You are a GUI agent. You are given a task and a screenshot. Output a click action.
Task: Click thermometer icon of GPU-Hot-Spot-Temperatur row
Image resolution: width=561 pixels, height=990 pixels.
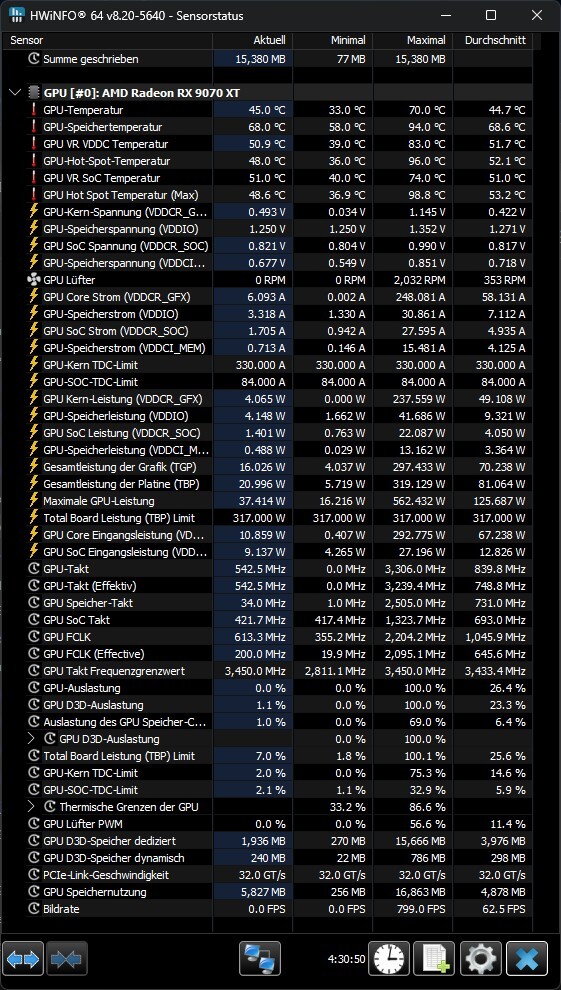coord(34,161)
